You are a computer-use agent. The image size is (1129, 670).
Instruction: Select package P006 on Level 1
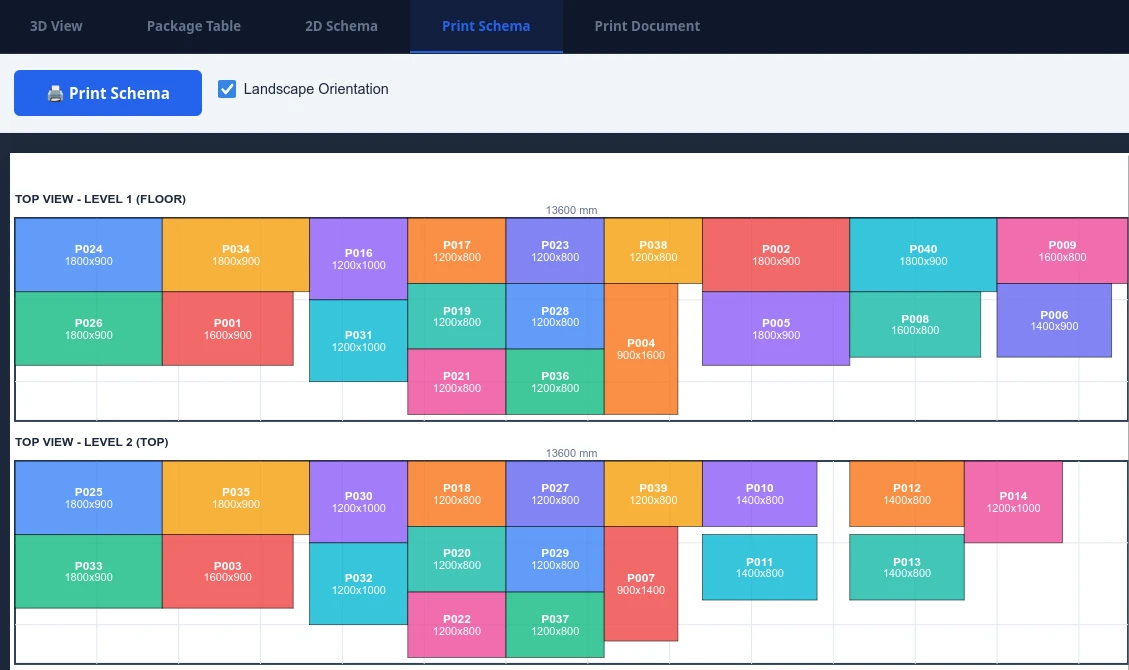click(x=1054, y=320)
